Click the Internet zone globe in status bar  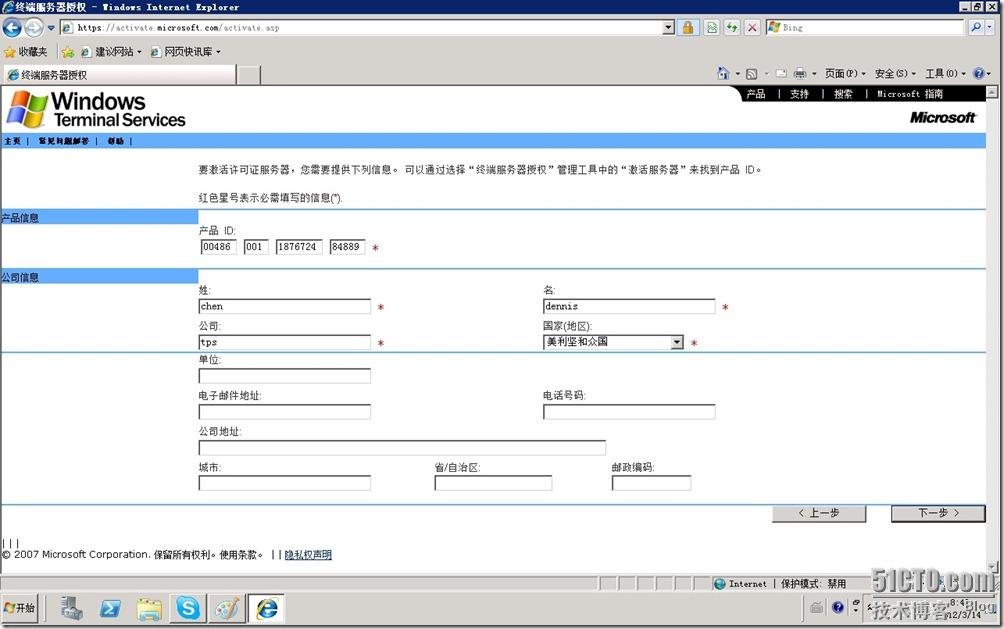click(x=720, y=584)
